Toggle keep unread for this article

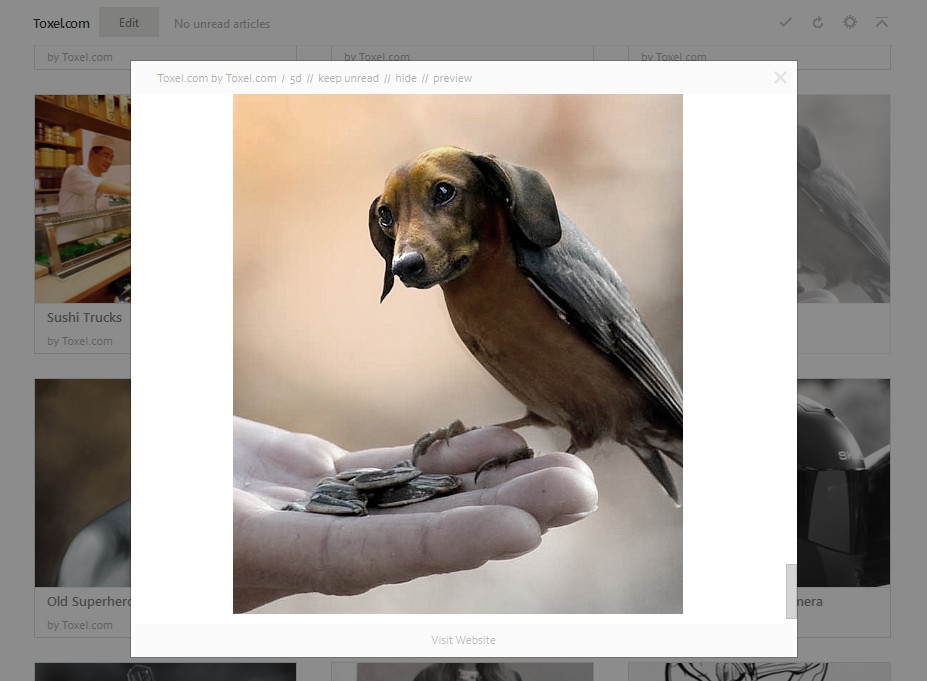click(348, 77)
